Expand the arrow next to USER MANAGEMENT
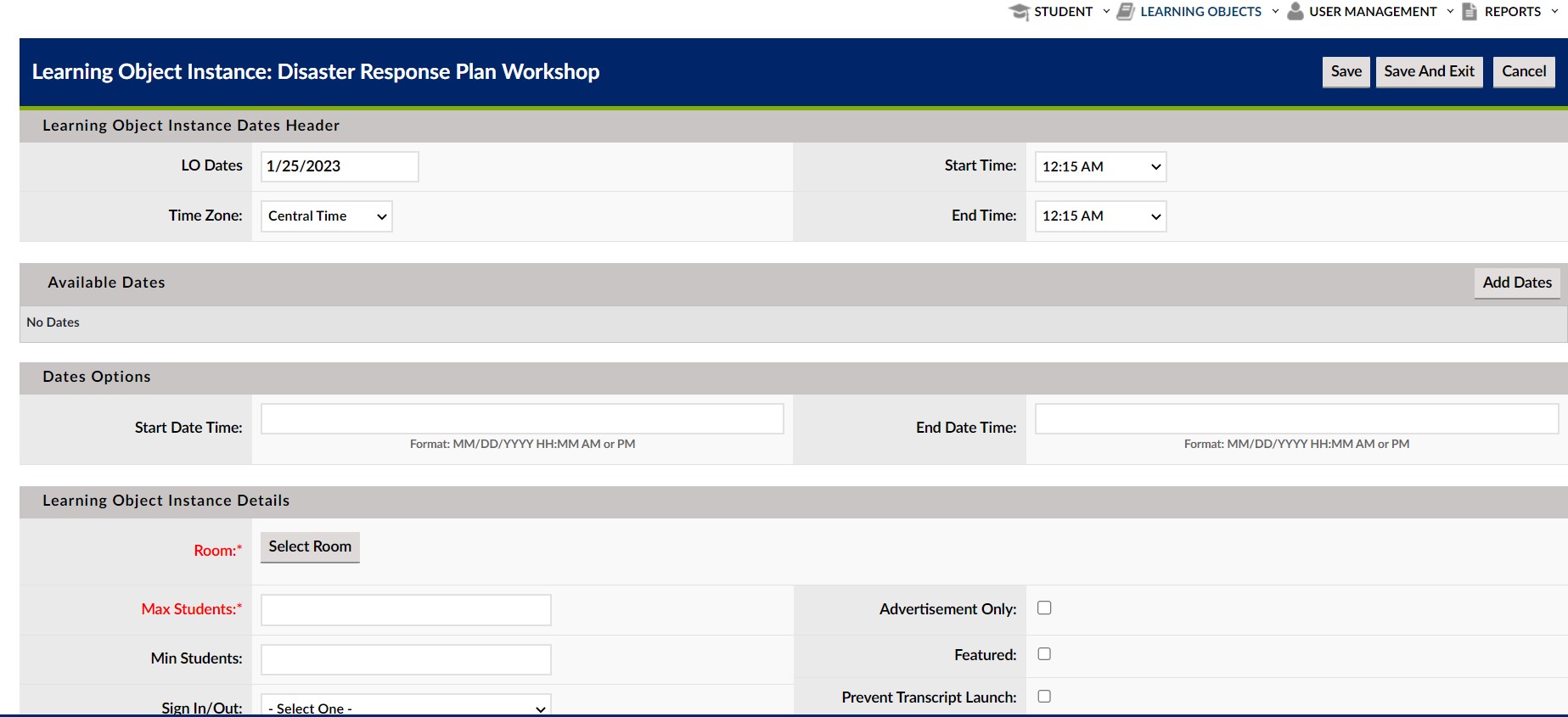 click(x=1450, y=12)
